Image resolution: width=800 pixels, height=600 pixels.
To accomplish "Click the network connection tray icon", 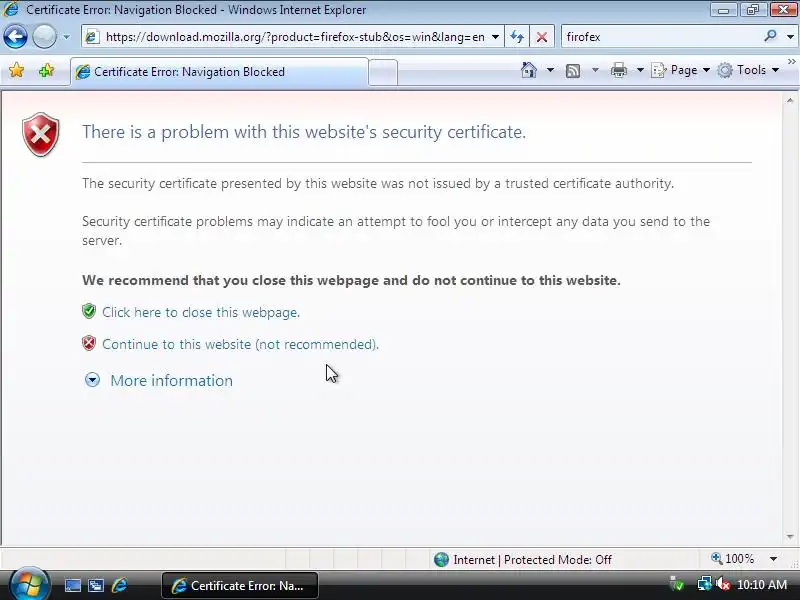I will tap(705, 584).
